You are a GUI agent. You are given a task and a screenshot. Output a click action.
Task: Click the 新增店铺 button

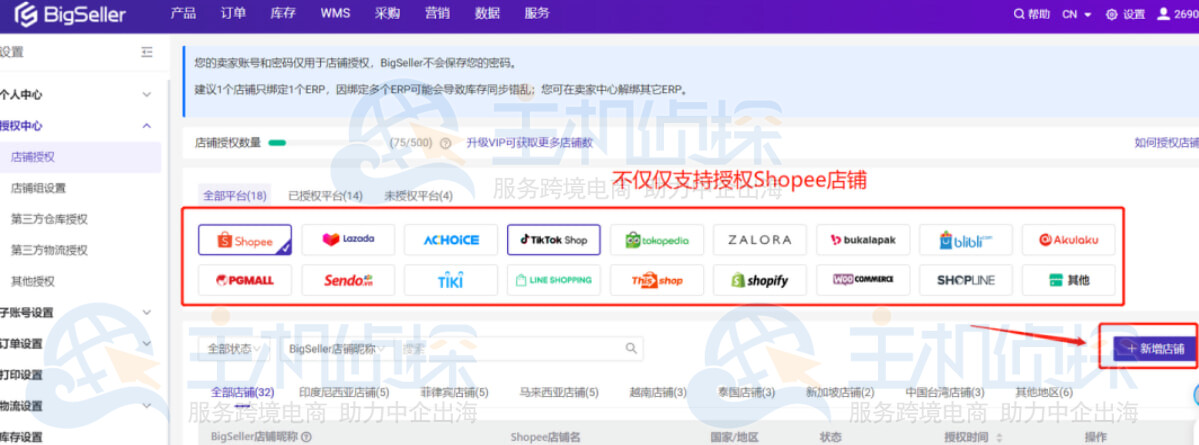(x=1155, y=348)
